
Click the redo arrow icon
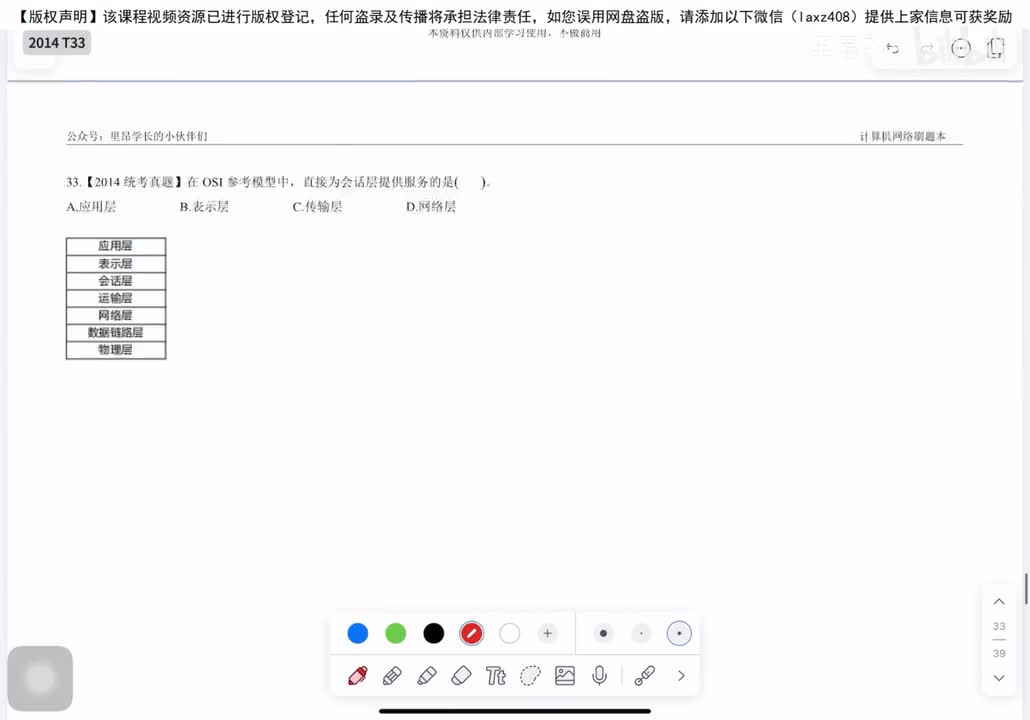pos(928,48)
